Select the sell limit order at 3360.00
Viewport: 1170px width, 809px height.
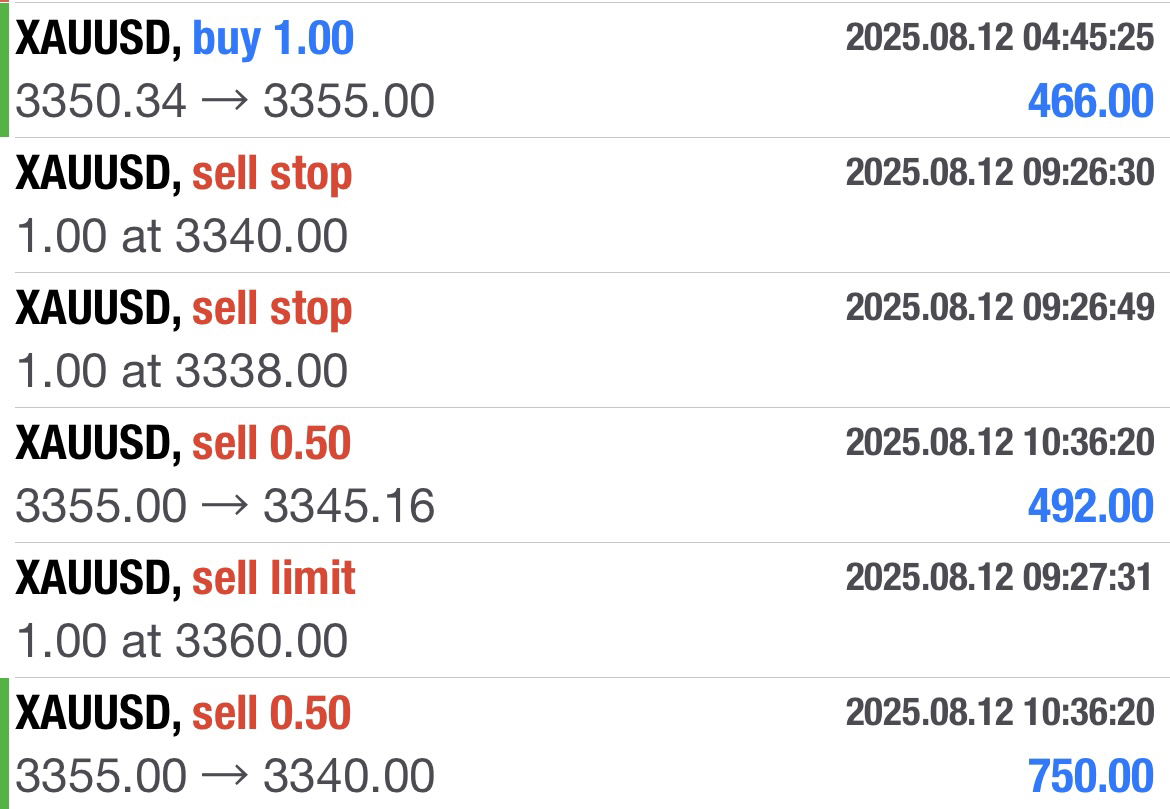[x=585, y=610]
